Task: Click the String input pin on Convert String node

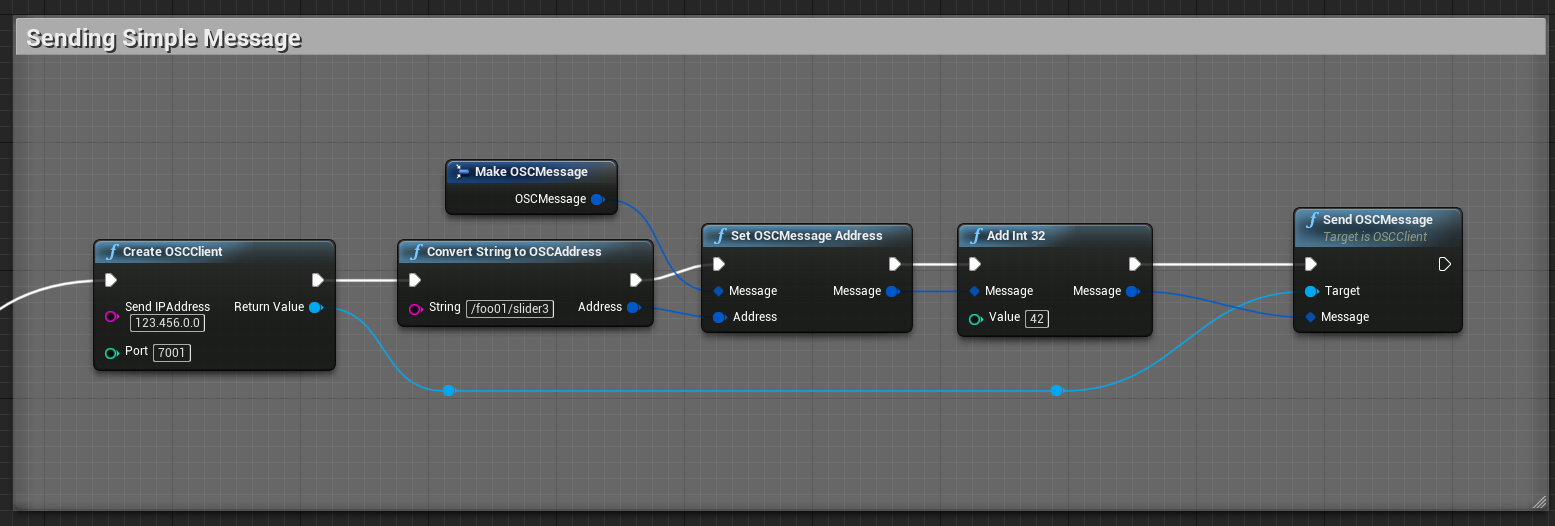Action: point(415,308)
